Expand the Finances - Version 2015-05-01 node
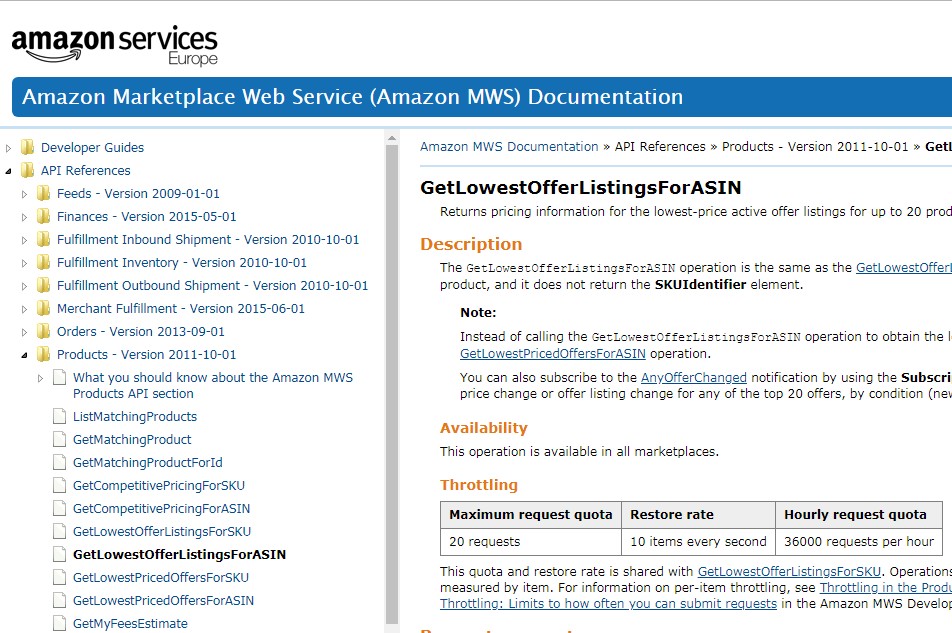The height and width of the screenshot is (633, 952). 25,217
